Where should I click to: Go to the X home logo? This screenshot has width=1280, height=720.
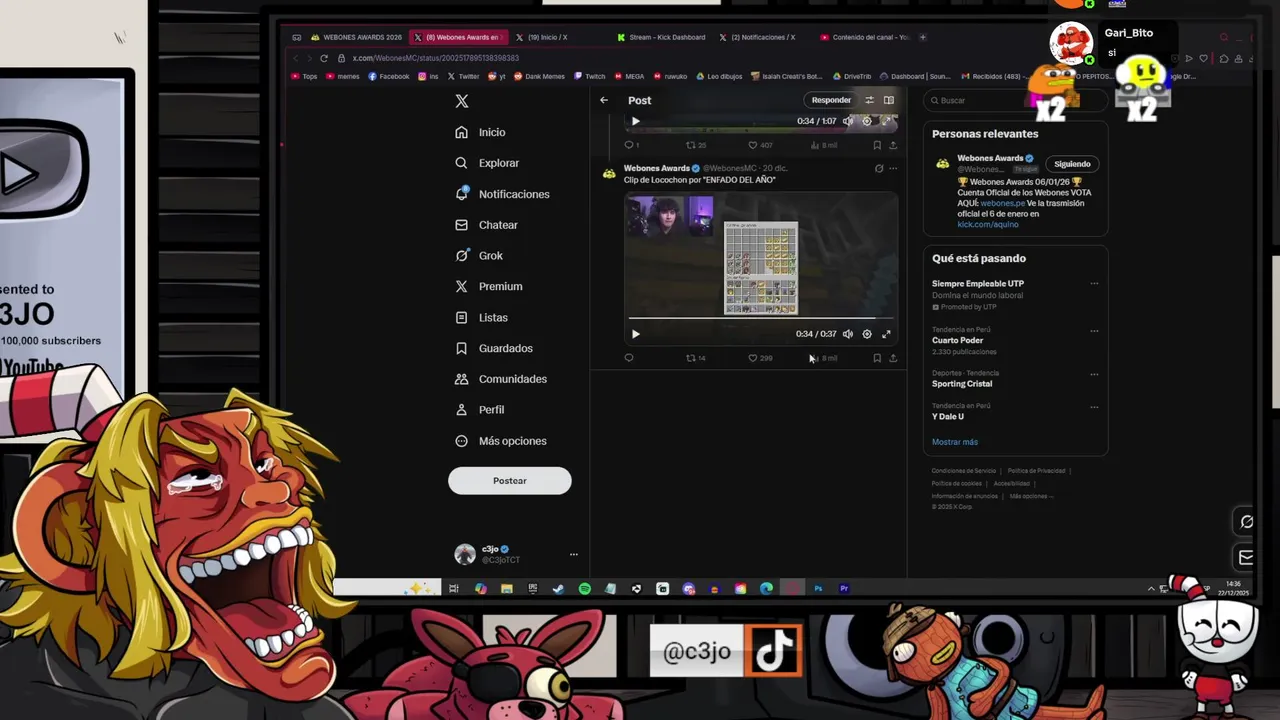coord(462,101)
